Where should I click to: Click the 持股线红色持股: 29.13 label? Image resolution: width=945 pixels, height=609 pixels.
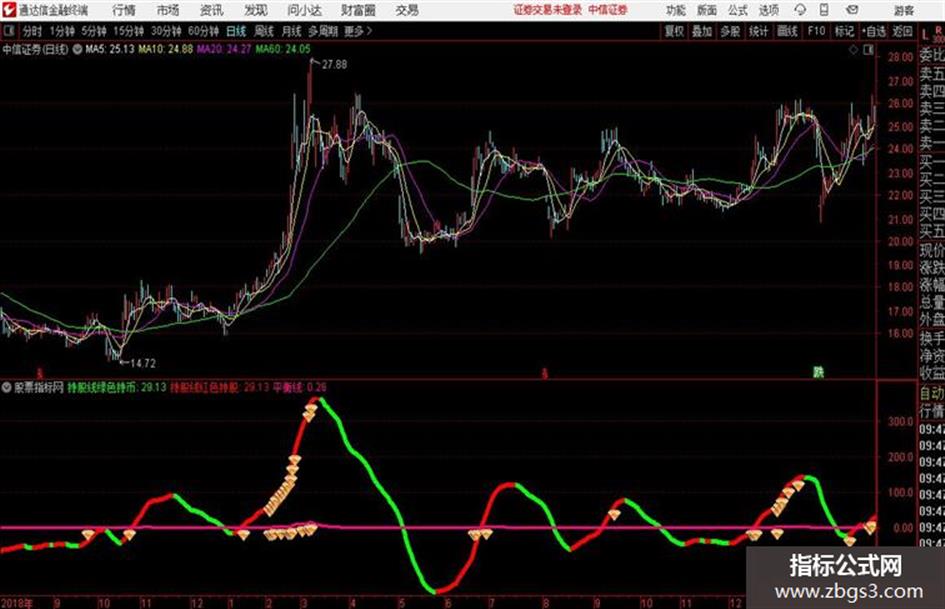220,387
